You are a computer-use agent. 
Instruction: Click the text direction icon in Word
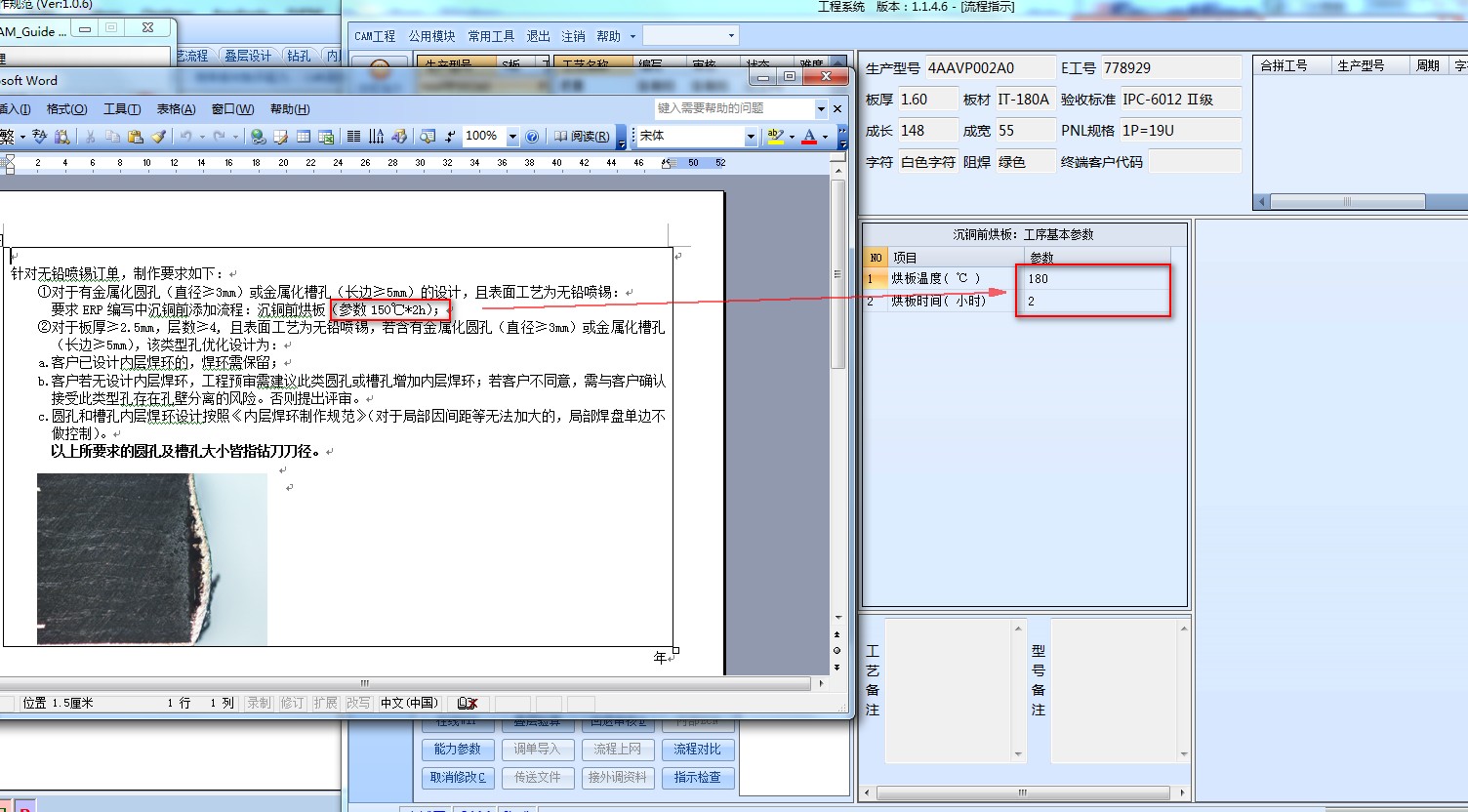click(376, 137)
